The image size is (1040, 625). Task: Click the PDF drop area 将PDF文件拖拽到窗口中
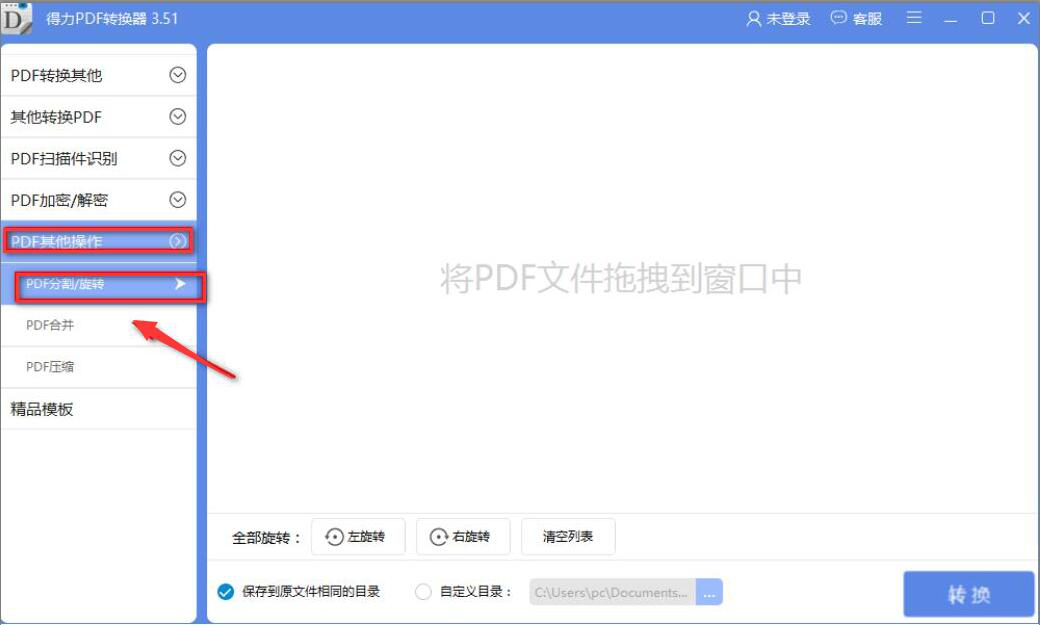pyautogui.click(x=621, y=279)
